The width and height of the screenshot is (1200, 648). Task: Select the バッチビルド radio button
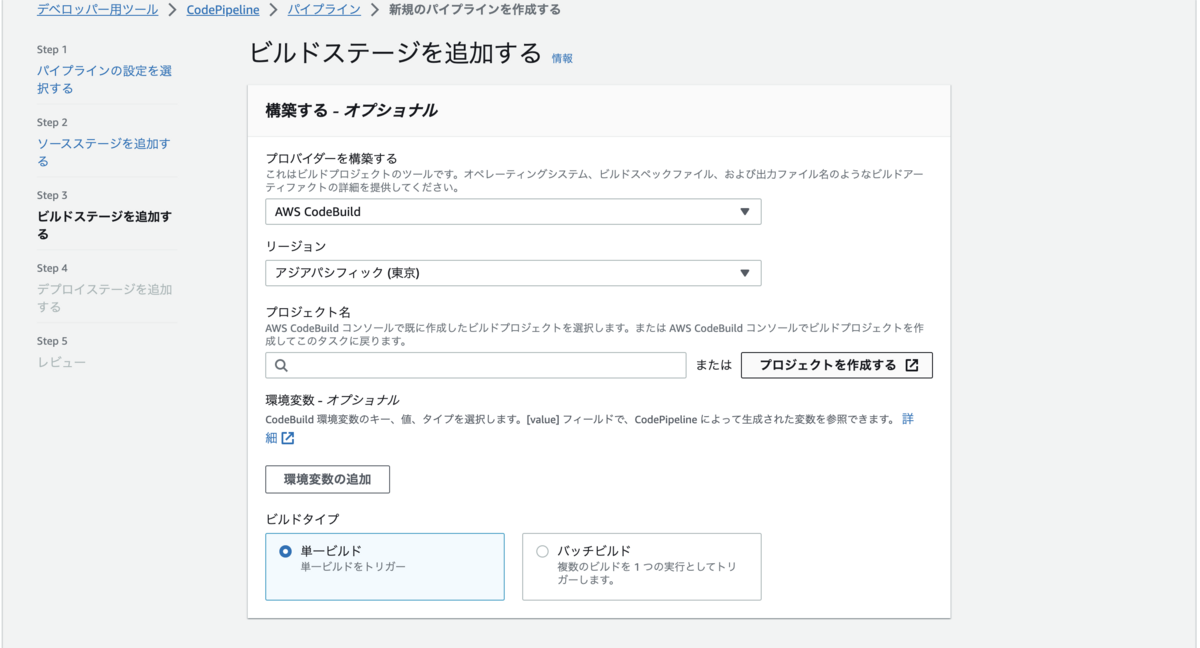coord(542,551)
